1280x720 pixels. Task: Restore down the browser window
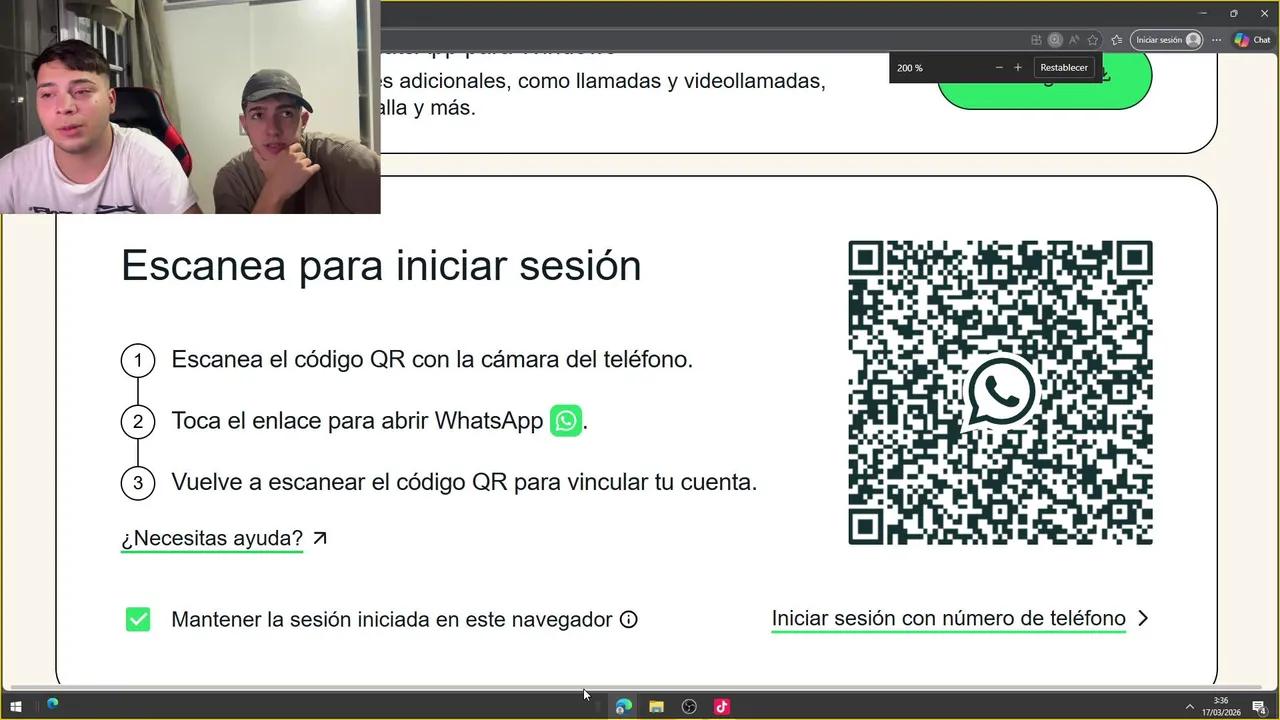(1233, 13)
